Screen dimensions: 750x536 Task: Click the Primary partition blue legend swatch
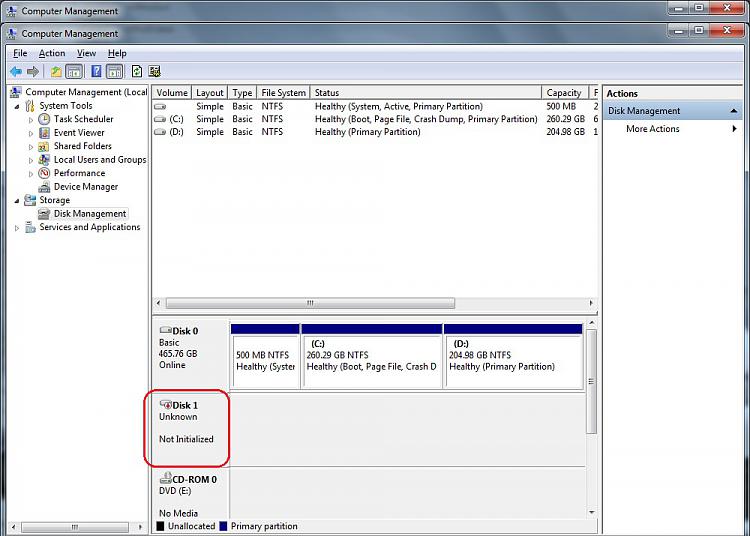click(x=223, y=526)
